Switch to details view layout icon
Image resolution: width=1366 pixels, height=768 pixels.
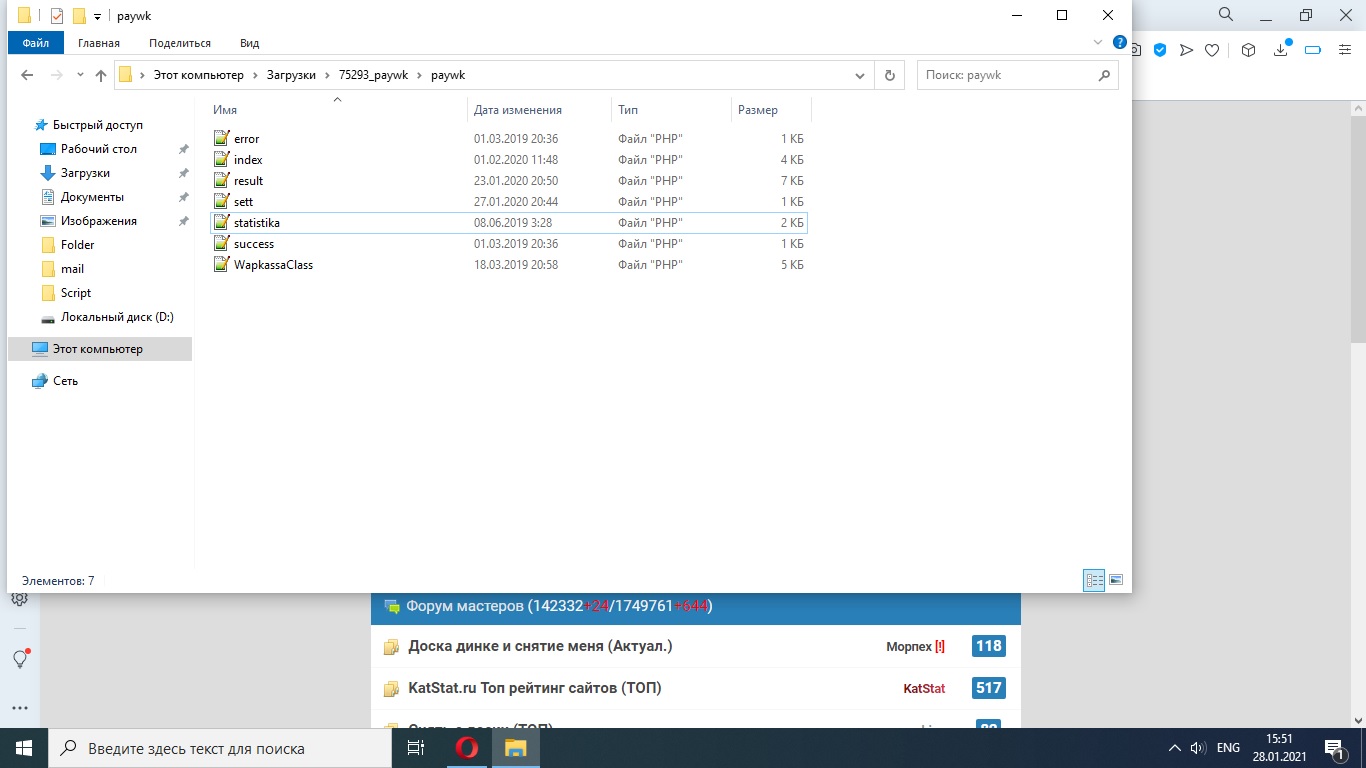(1094, 580)
